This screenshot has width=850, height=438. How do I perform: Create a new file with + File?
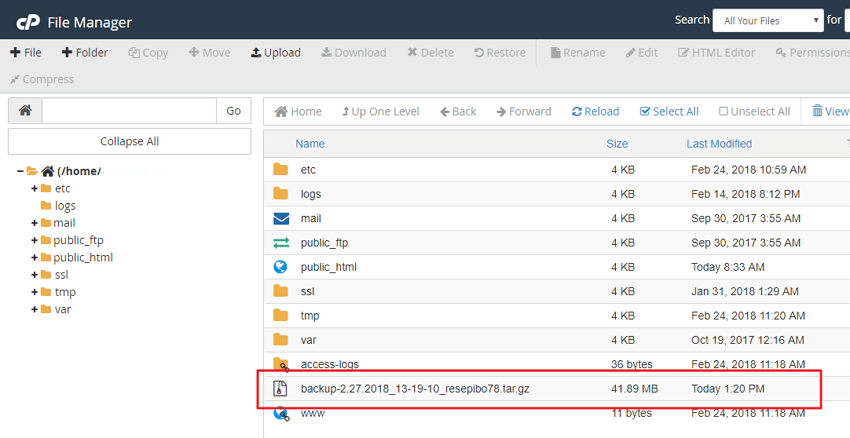pos(26,53)
